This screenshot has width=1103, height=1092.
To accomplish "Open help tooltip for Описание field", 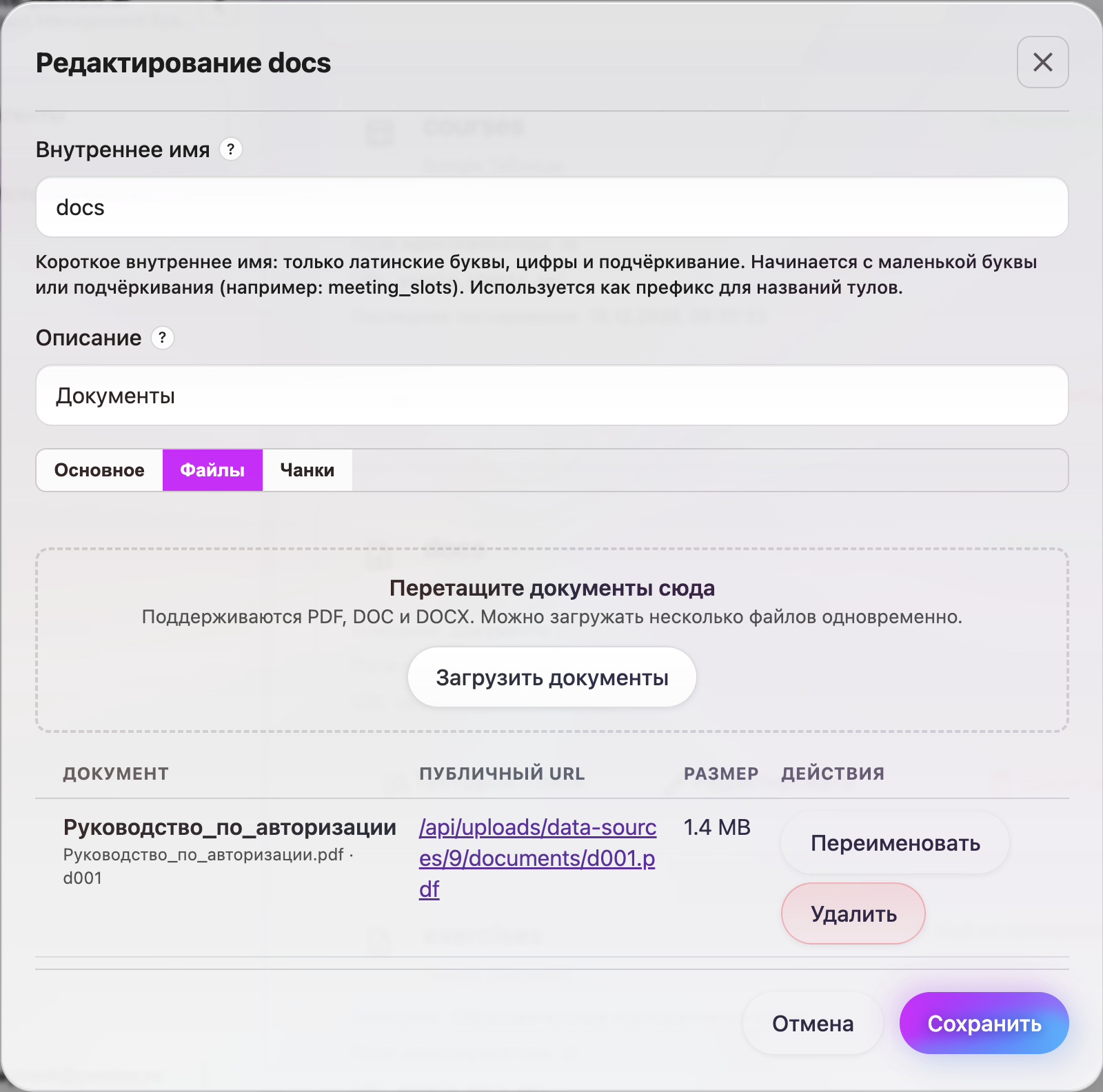I will (x=162, y=338).
